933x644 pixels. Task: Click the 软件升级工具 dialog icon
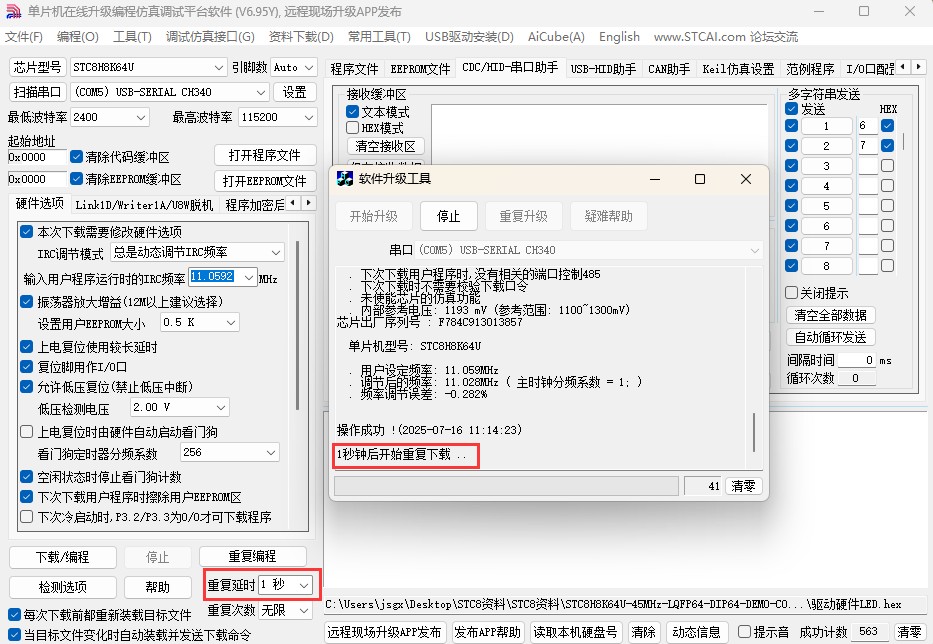pyautogui.click(x=345, y=179)
